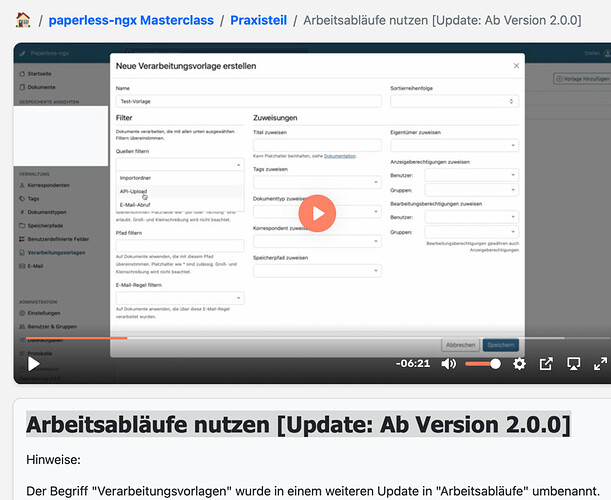Open Dokumente in the sidebar
The image size is (611, 500).
pyautogui.click(x=41, y=87)
